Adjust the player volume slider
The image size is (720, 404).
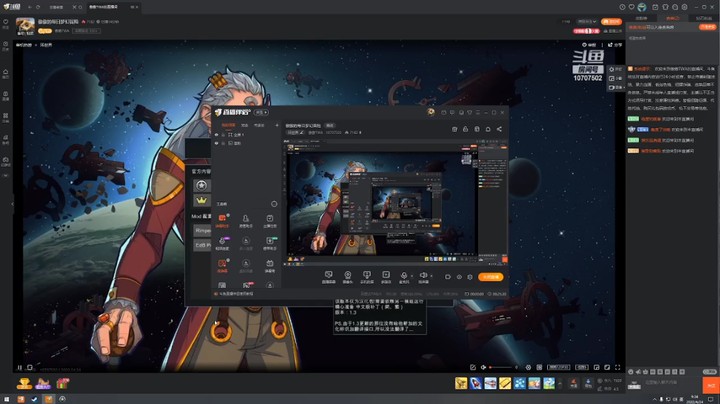[501, 367]
